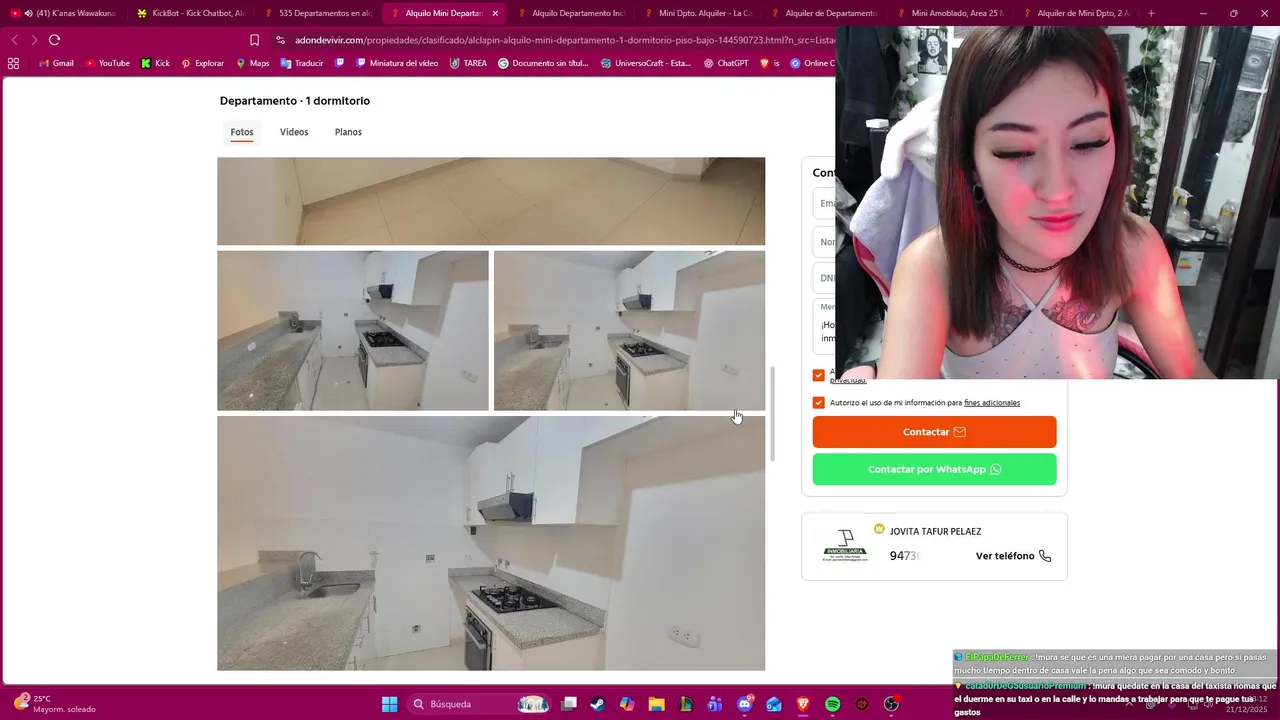The width and height of the screenshot is (1280, 720).
Task: Toggle the privacy policy acceptance checkbox
Action: [819, 375]
